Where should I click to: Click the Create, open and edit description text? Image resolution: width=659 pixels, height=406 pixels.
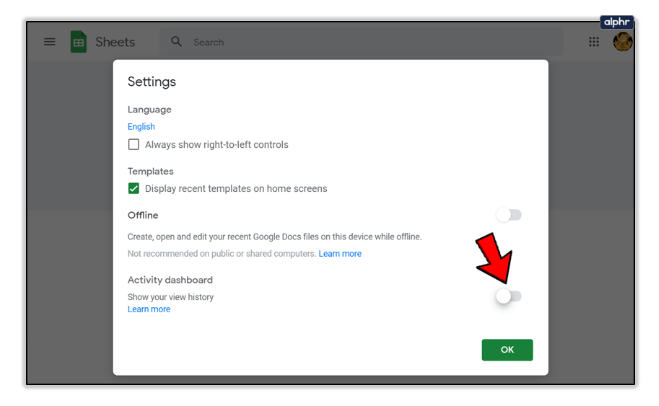pyautogui.click(x=274, y=237)
